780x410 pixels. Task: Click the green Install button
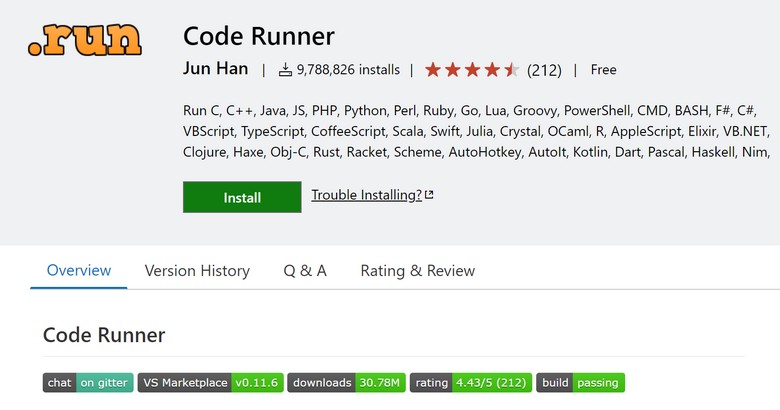[242, 197]
